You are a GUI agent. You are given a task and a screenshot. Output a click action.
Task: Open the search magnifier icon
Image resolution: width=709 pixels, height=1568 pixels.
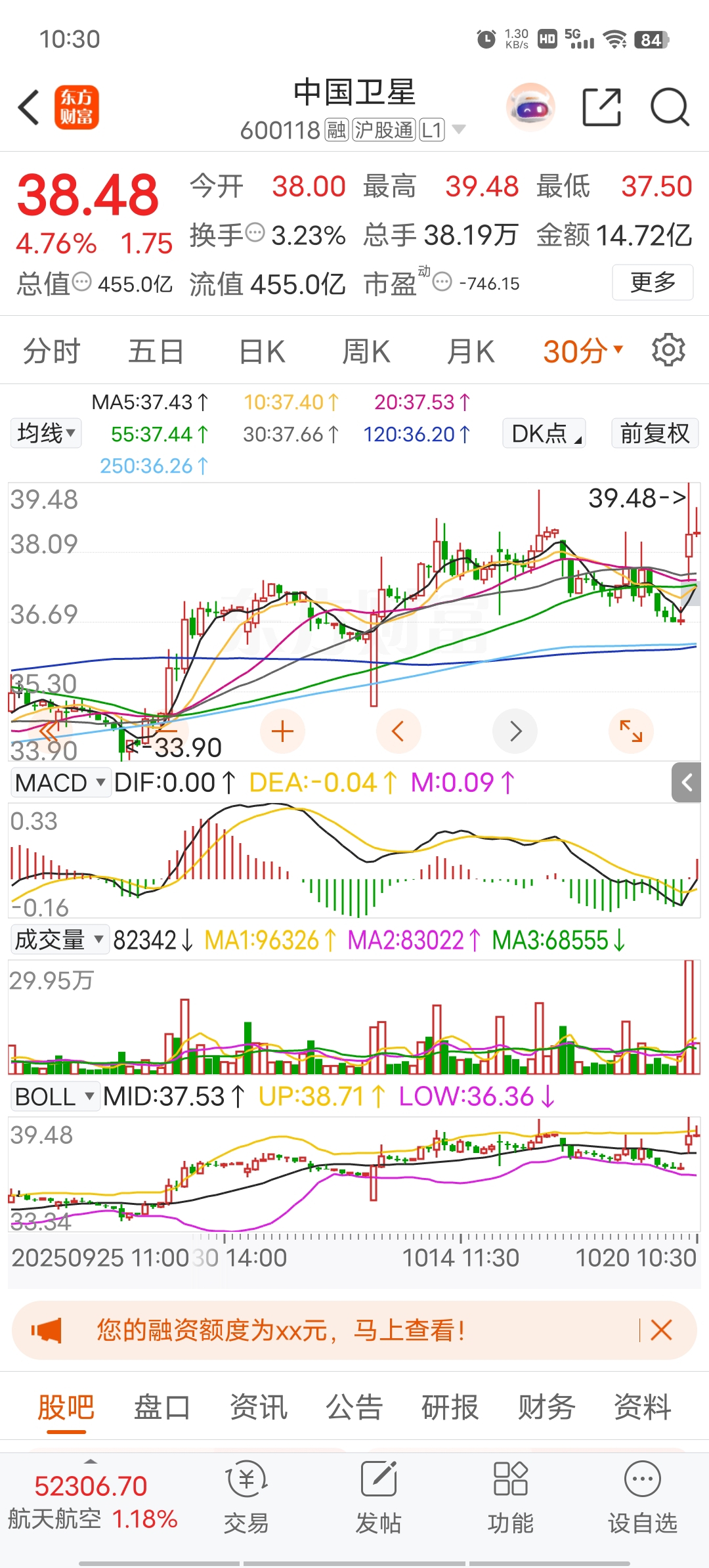(670, 107)
